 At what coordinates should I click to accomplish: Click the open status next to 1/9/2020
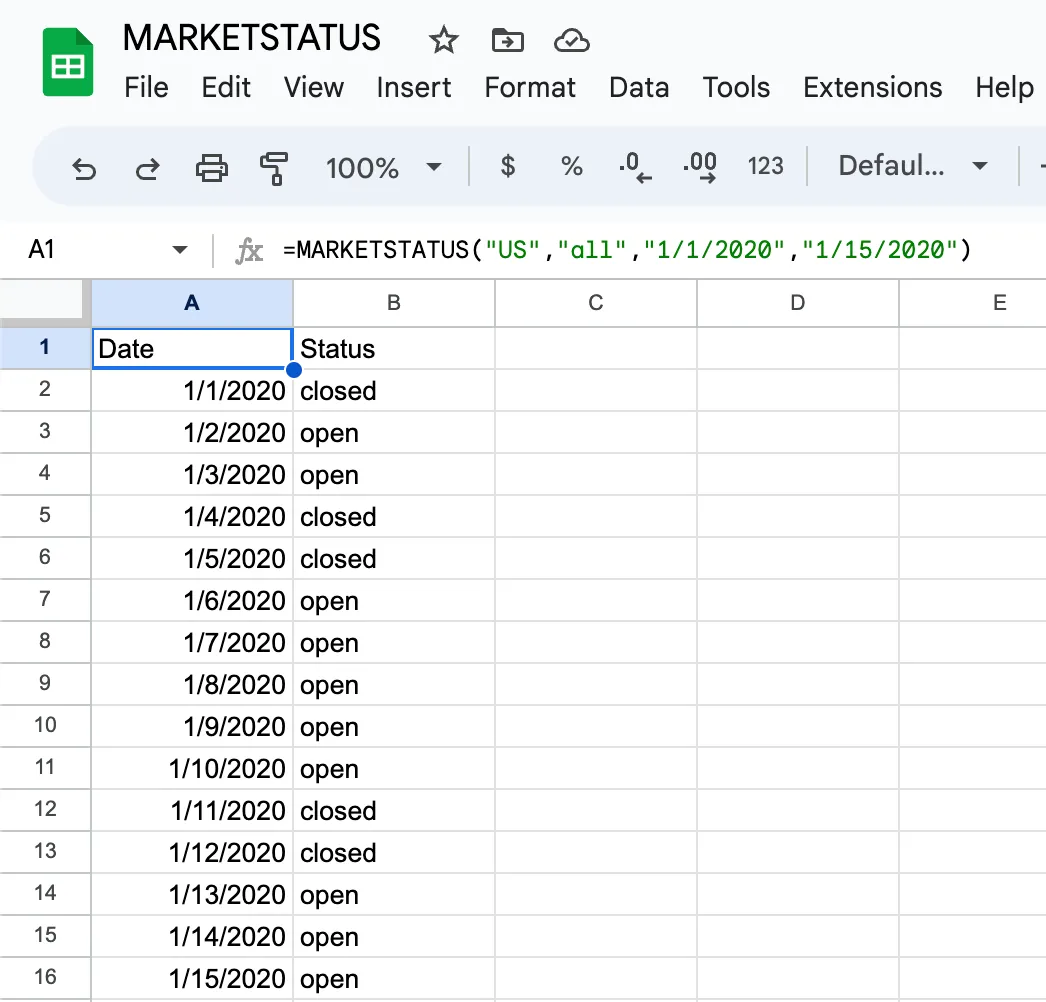coord(394,726)
